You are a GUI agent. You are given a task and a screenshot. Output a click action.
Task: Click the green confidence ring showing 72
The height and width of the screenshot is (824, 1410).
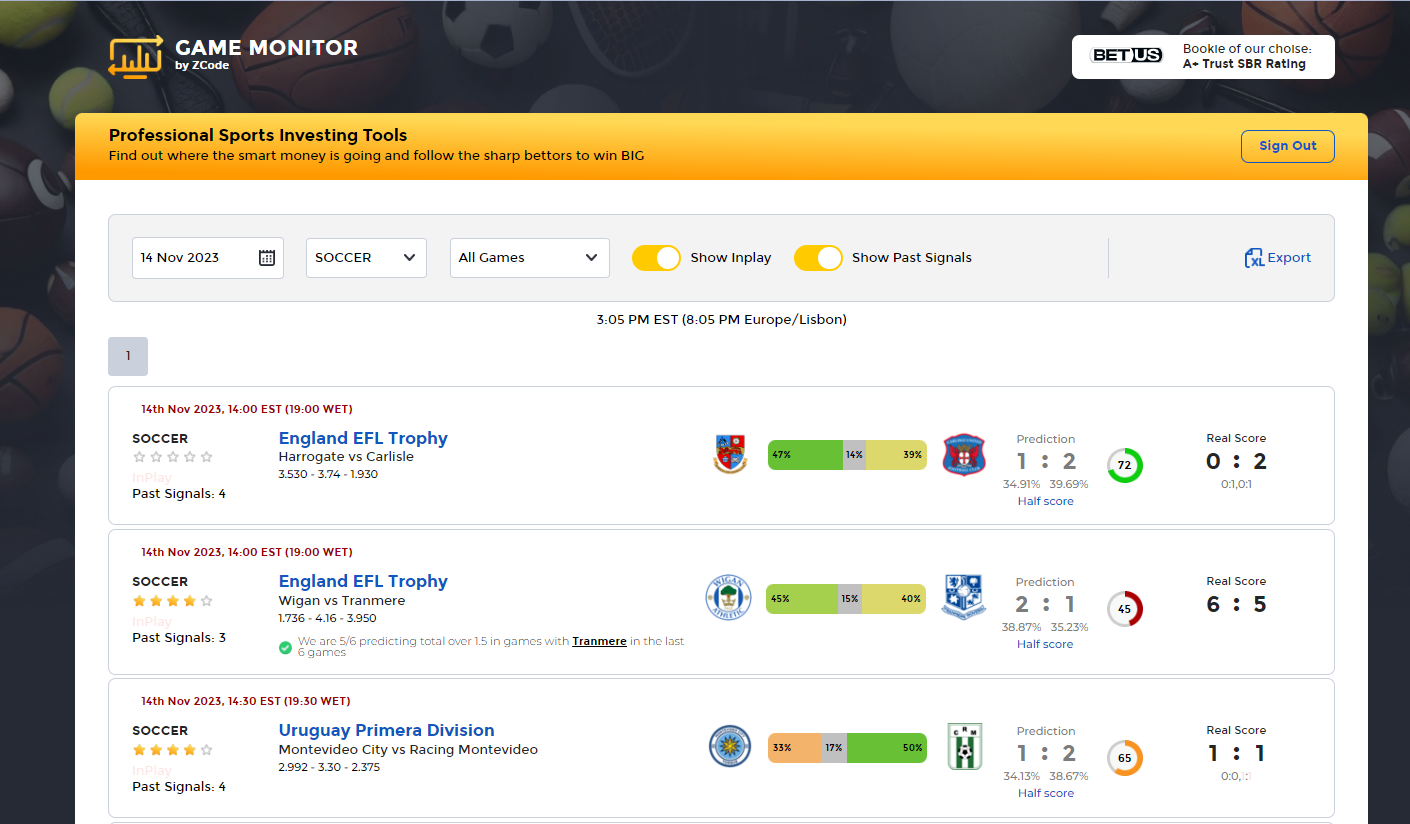pyautogui.click(x=1124, y=466)
